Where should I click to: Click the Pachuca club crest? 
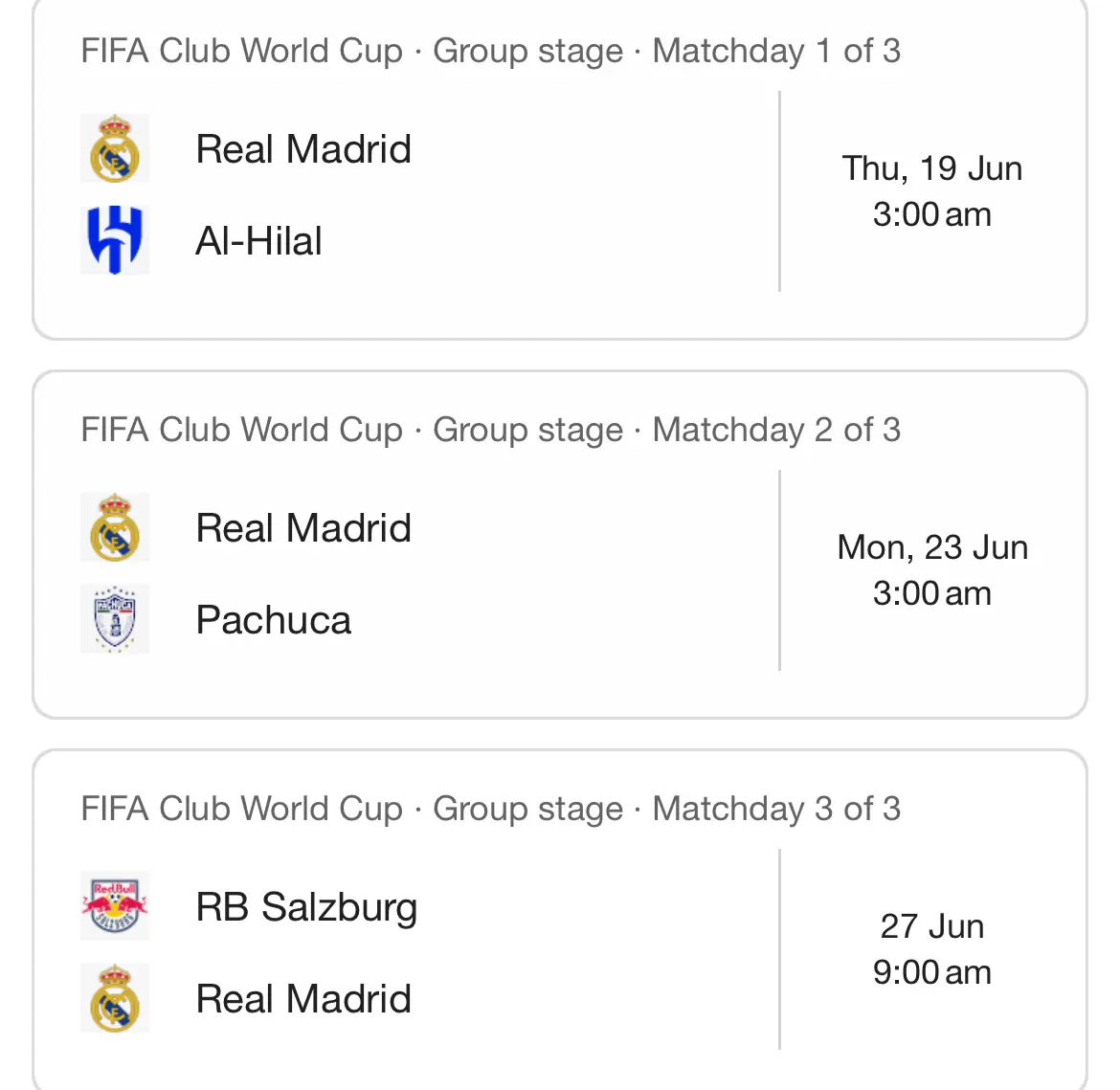click(x=115, y=619)
